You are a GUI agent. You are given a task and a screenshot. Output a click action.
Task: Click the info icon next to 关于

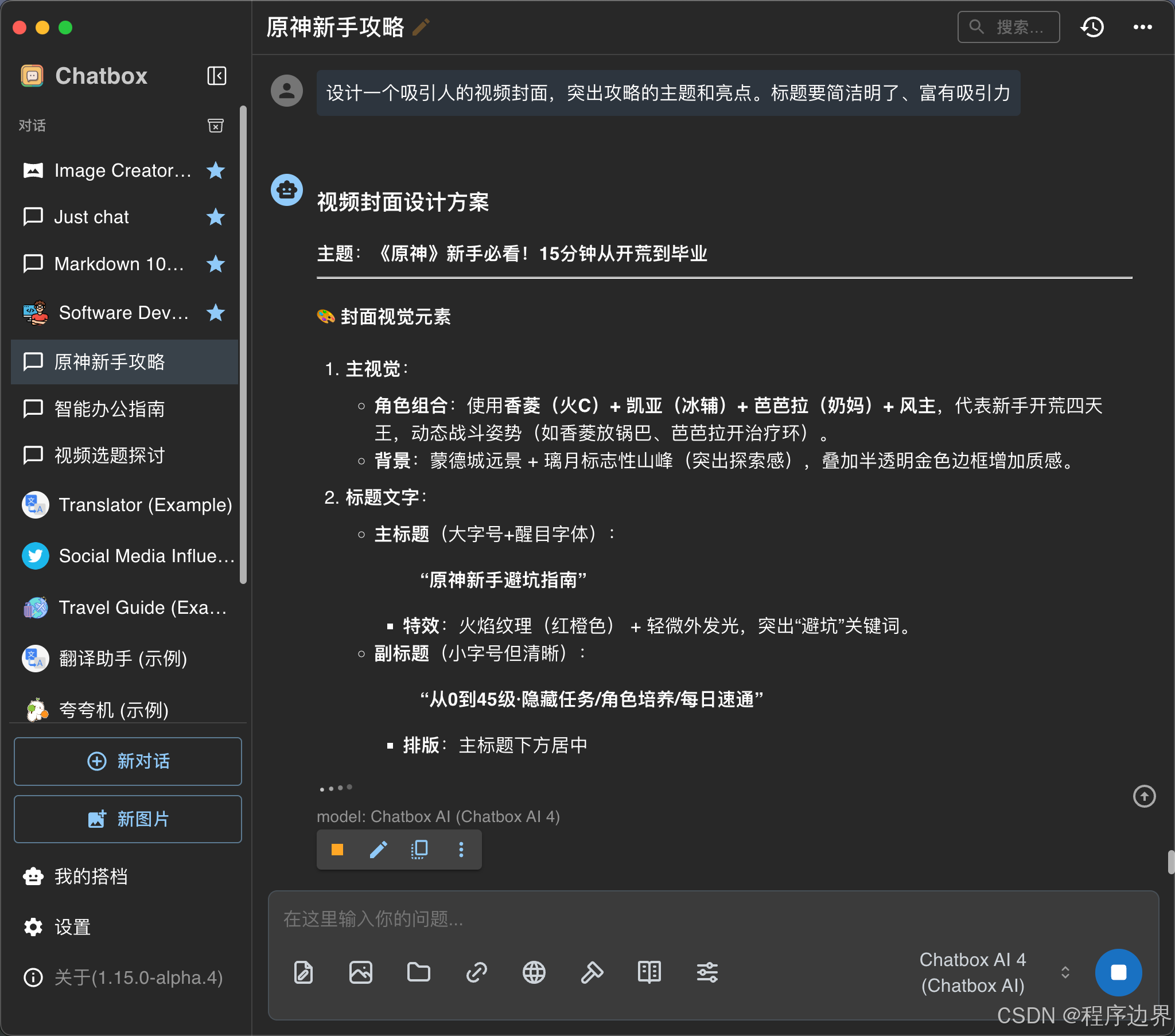pyautogui.click(x=33, y=977)
